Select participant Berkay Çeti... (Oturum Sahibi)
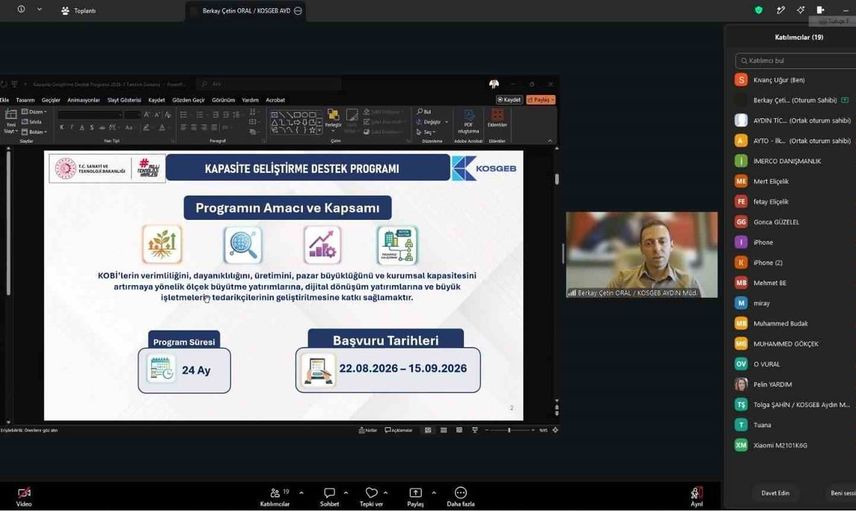Image resolution: width=856 pixels, height=511 pixels. (x=795, y=100)
